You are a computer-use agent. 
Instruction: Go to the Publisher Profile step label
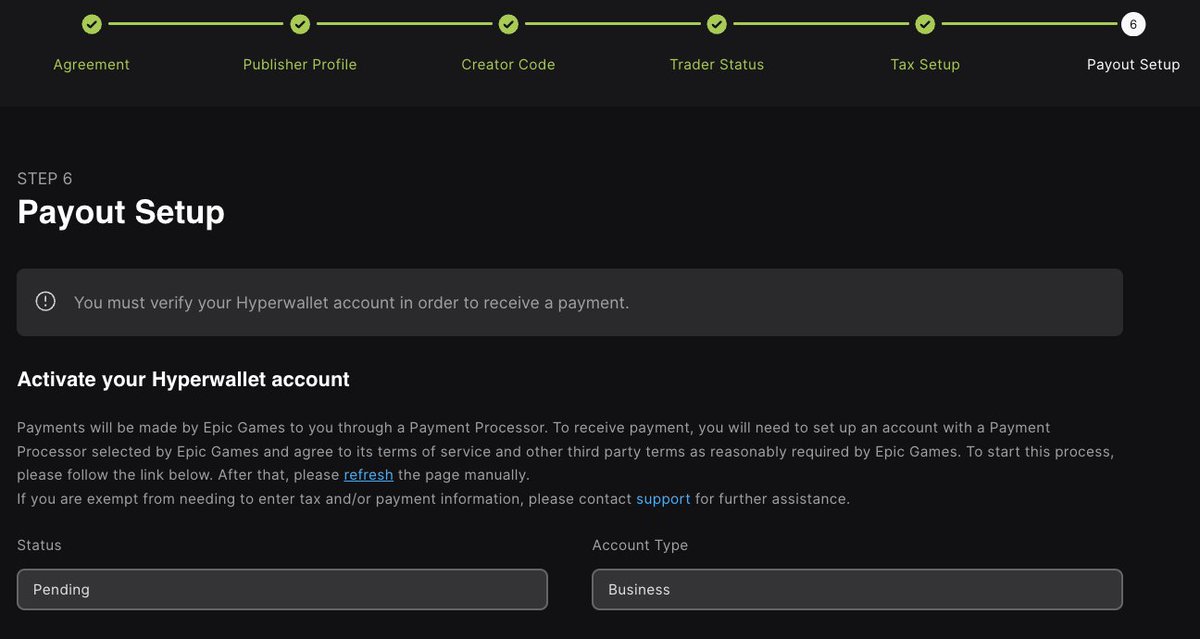[x=300, y=64]
